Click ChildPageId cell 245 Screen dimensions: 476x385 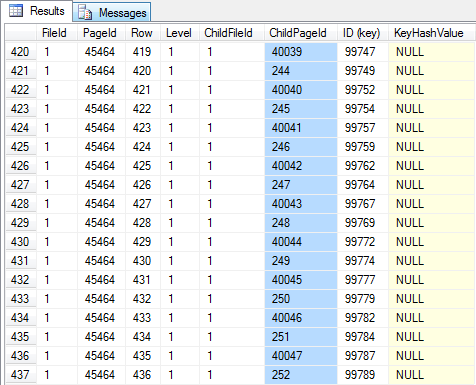tap(301, 109)
